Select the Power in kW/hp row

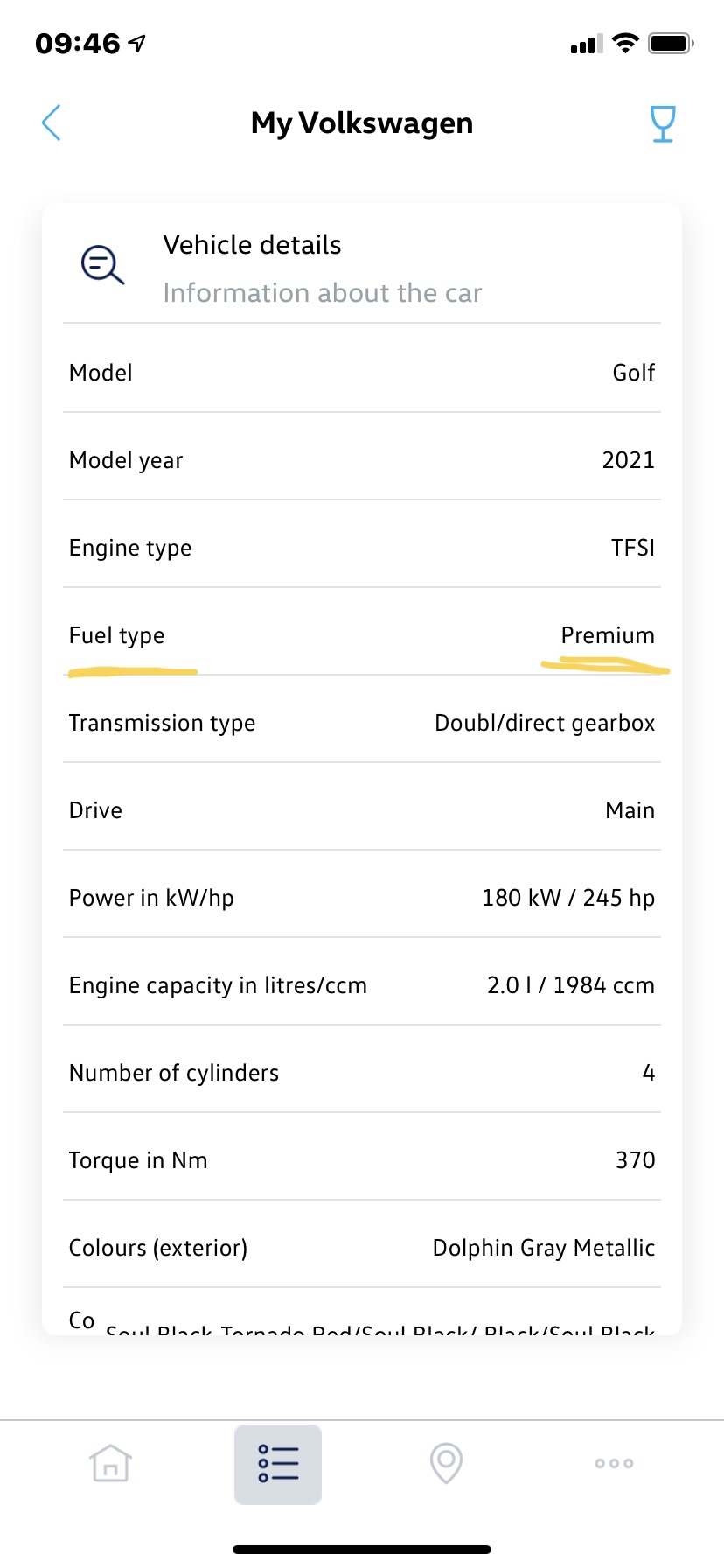point(362,898)
